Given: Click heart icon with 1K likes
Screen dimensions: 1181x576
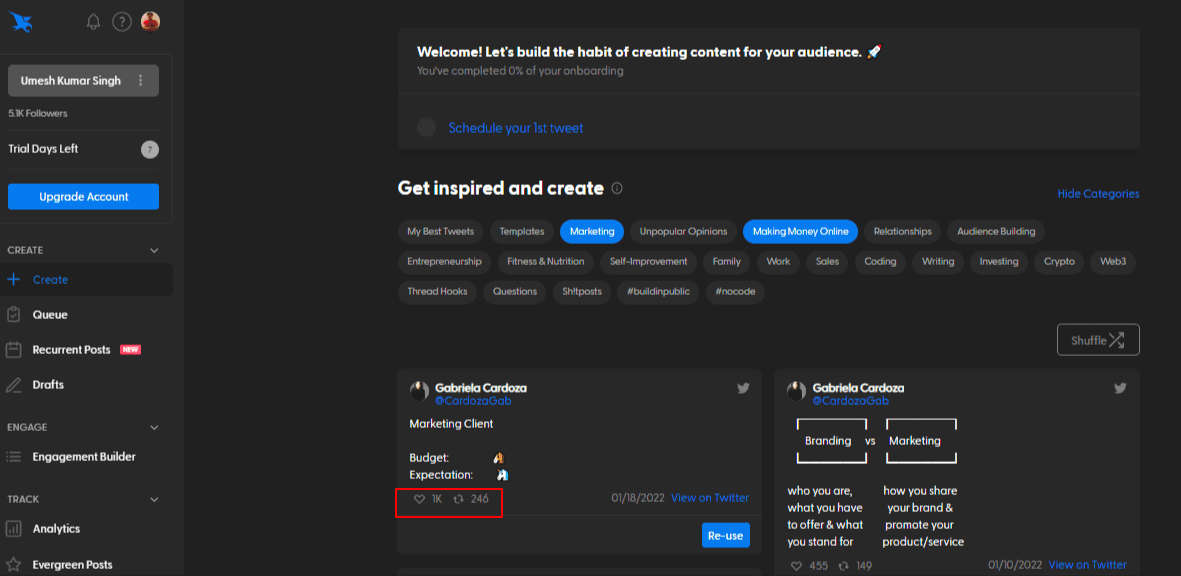Looking at the screenshot, I should [419, 498].
